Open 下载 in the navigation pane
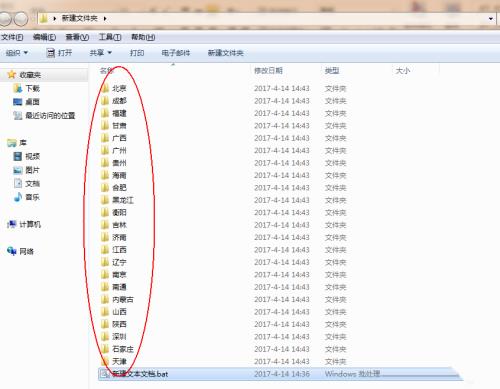 tap(33, 88)
